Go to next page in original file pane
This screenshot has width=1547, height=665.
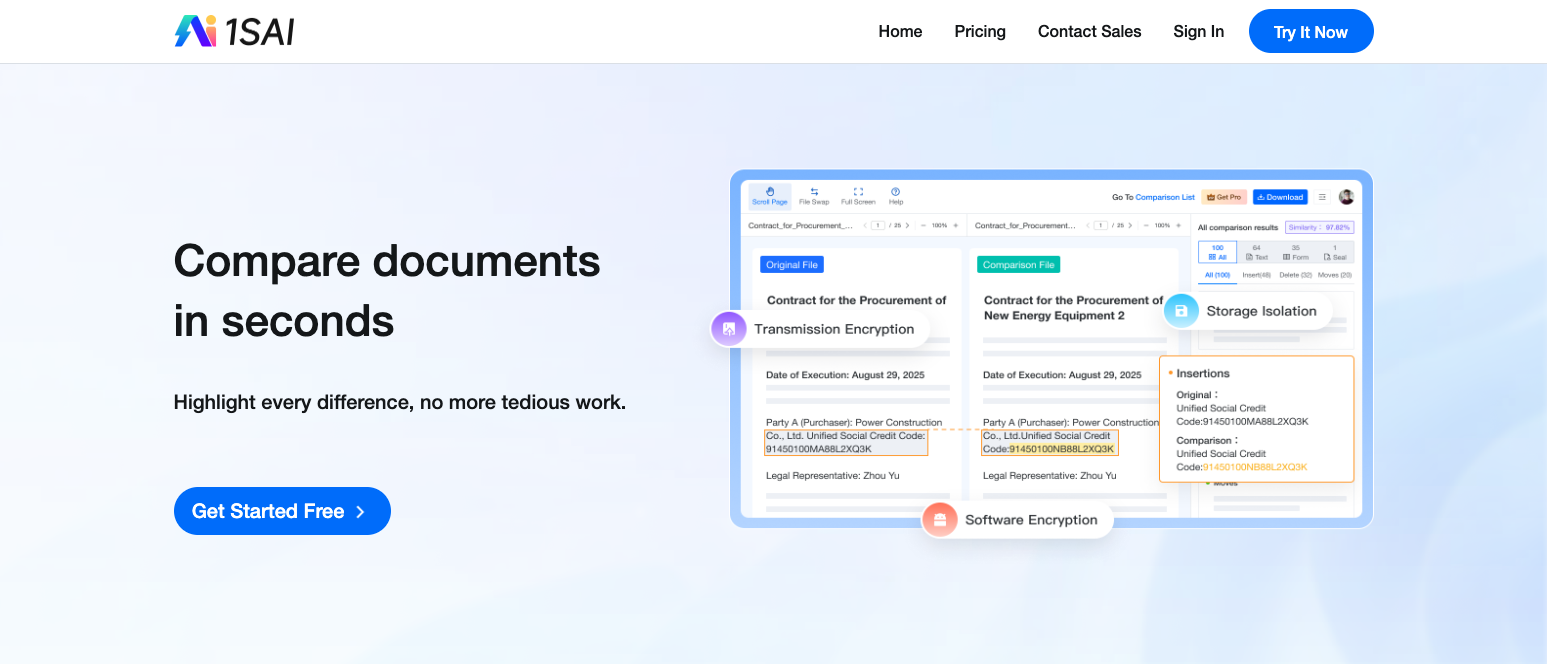(x=907, y=226)
